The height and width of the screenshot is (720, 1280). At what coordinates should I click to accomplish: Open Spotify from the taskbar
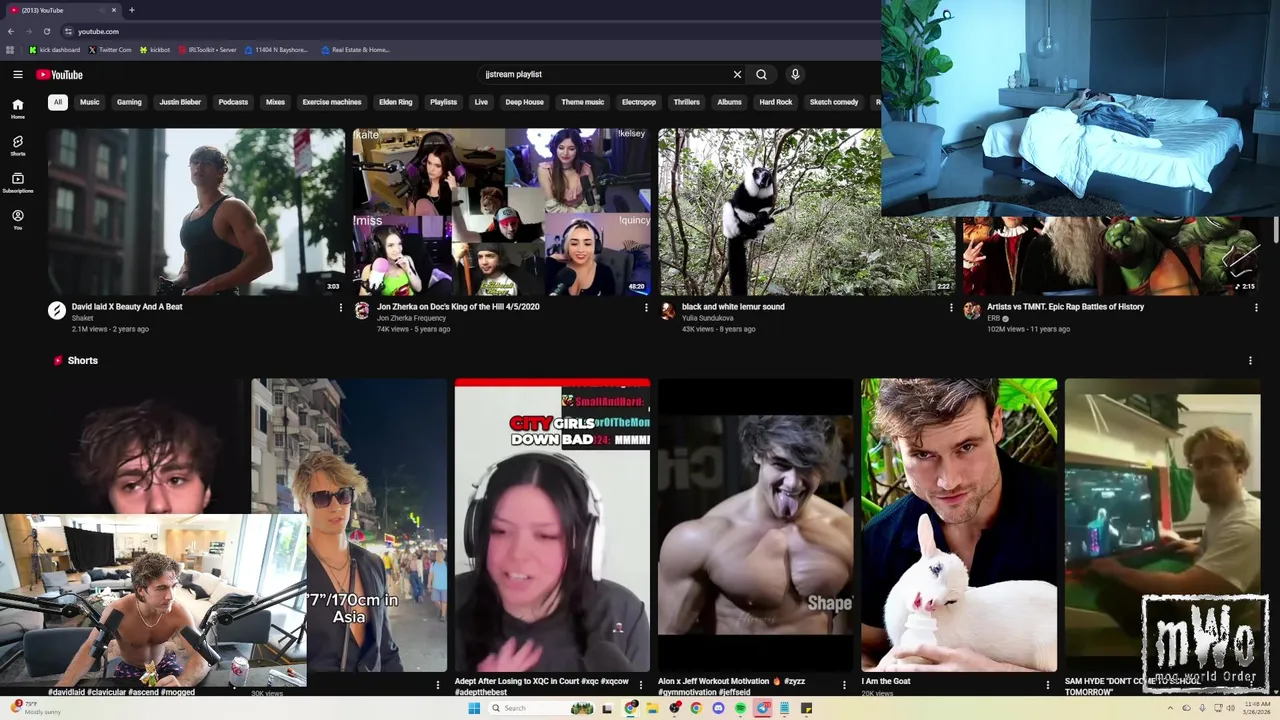point(740,708)
